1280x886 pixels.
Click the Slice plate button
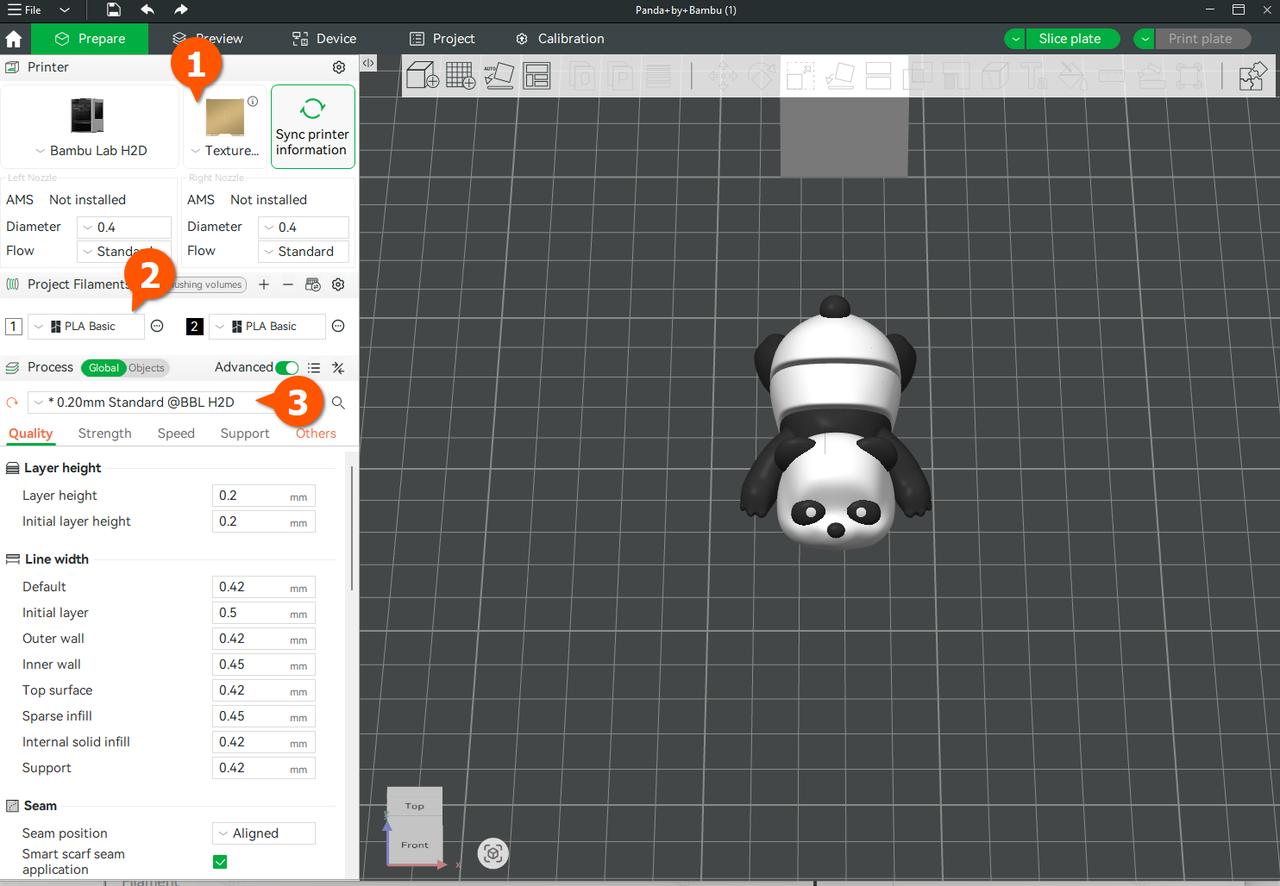(x=1070, y=39)
